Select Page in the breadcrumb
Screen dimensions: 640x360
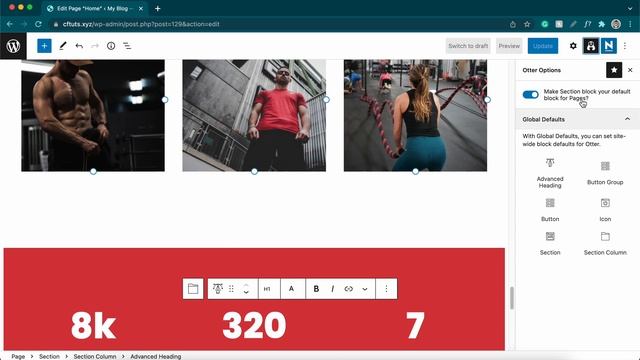(x=18, y=356)
